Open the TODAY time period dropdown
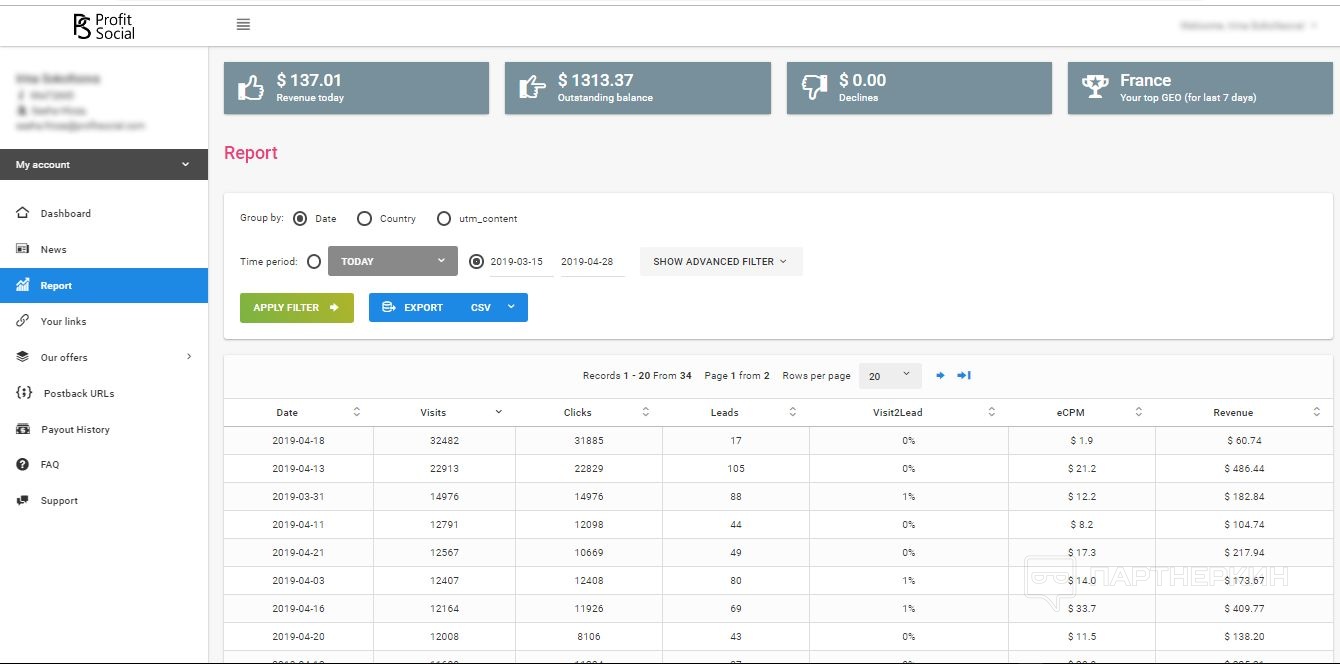1340x664 pixels. click(x=392, y=262)
